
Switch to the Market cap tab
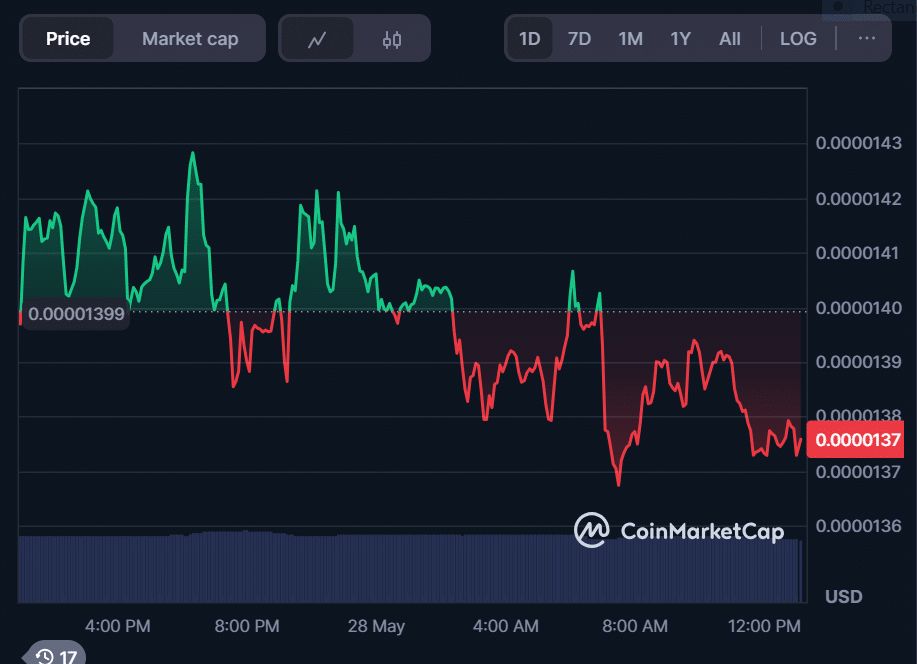tap(190, 39)
